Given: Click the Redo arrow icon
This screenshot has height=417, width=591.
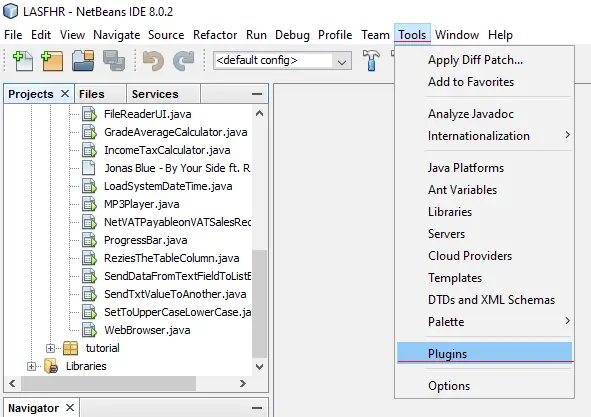Looking at the screenshot, I should pos(184,61).
